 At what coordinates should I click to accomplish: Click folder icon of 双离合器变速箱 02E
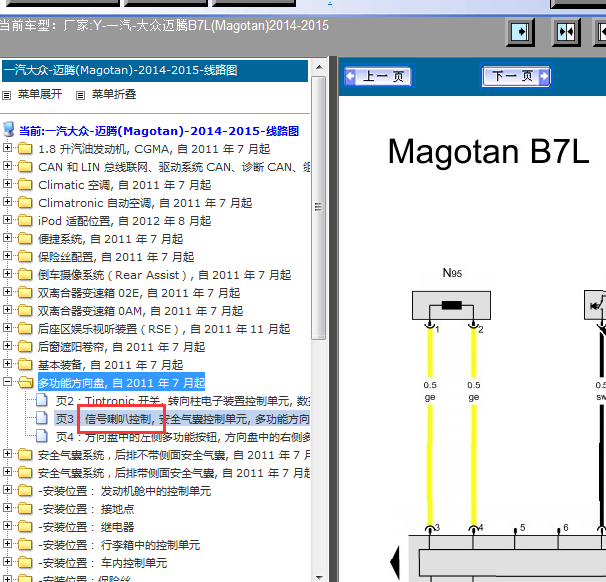25,293
